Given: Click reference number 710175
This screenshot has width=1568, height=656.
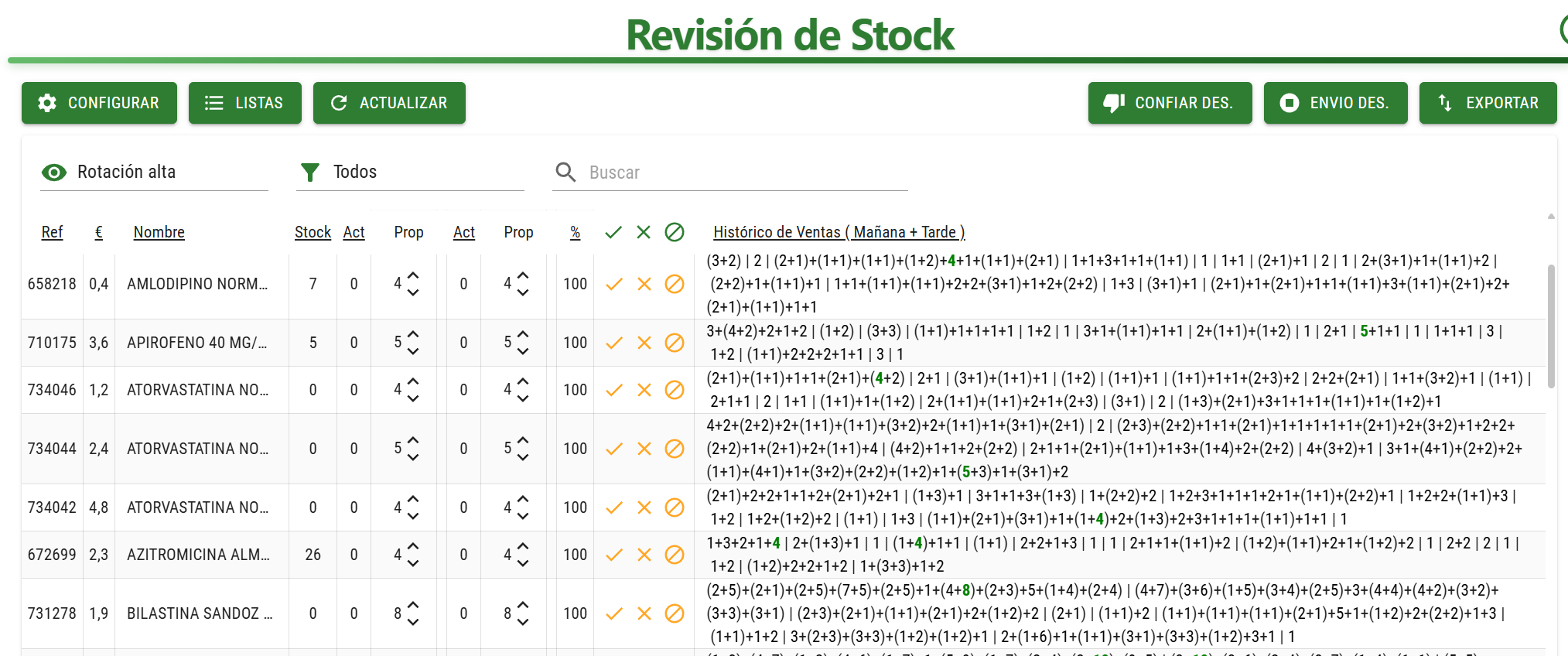Looking at the screenshot, I should pos(52,343).
